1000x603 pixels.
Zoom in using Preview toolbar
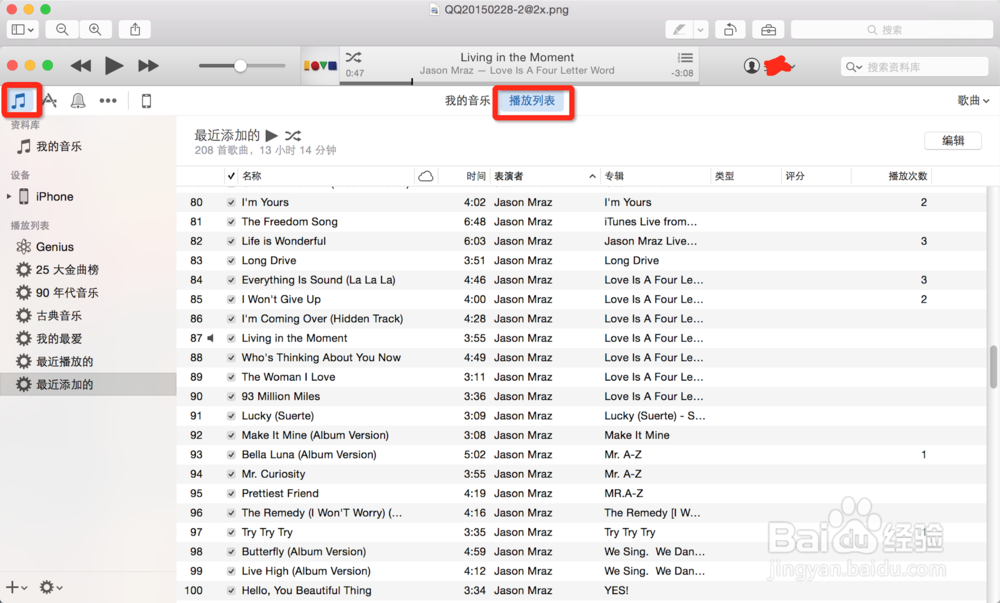point(95,29)
